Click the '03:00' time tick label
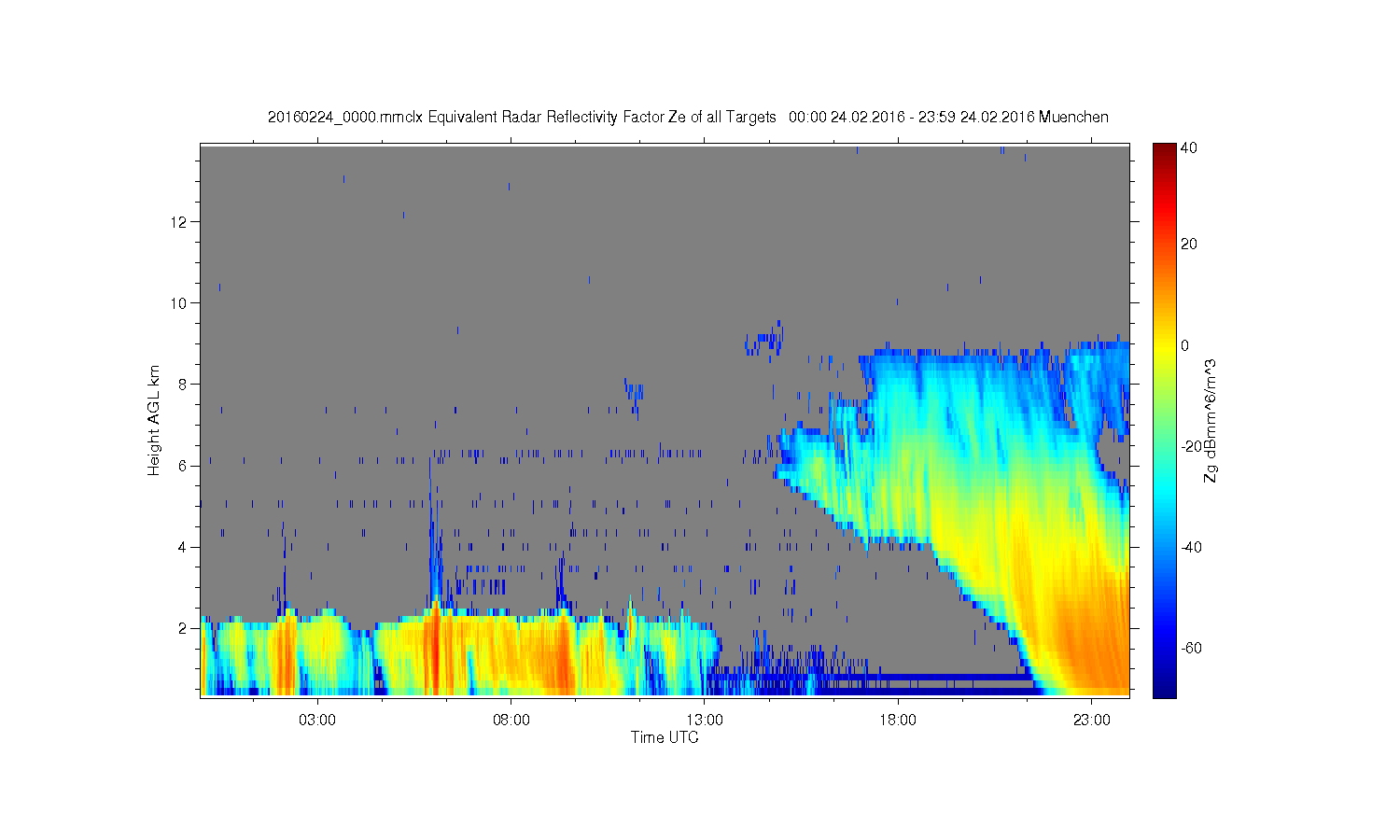 [x=317, y=721]
